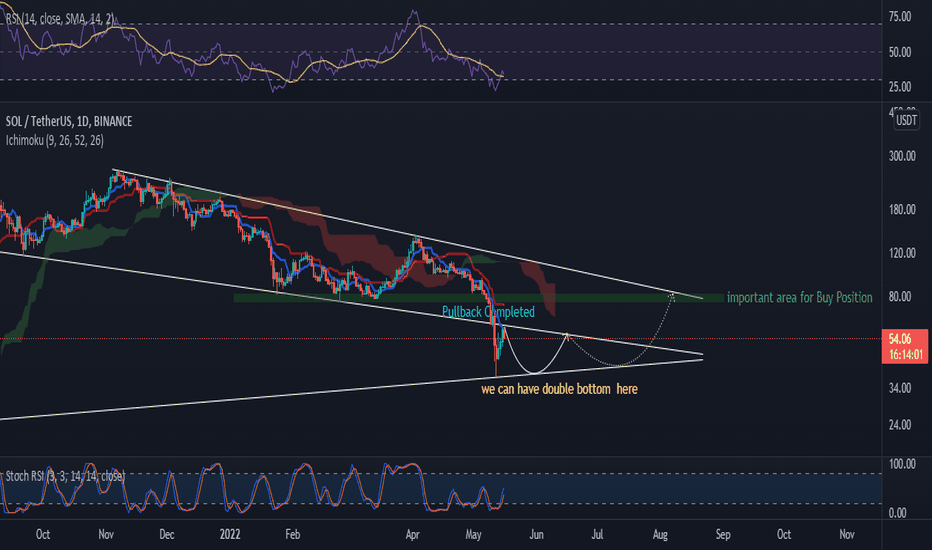Click the small arrow marker at projected mid-June peak
Image resolution: width=932 pixels, height=550 pixels.
[567, 336]
